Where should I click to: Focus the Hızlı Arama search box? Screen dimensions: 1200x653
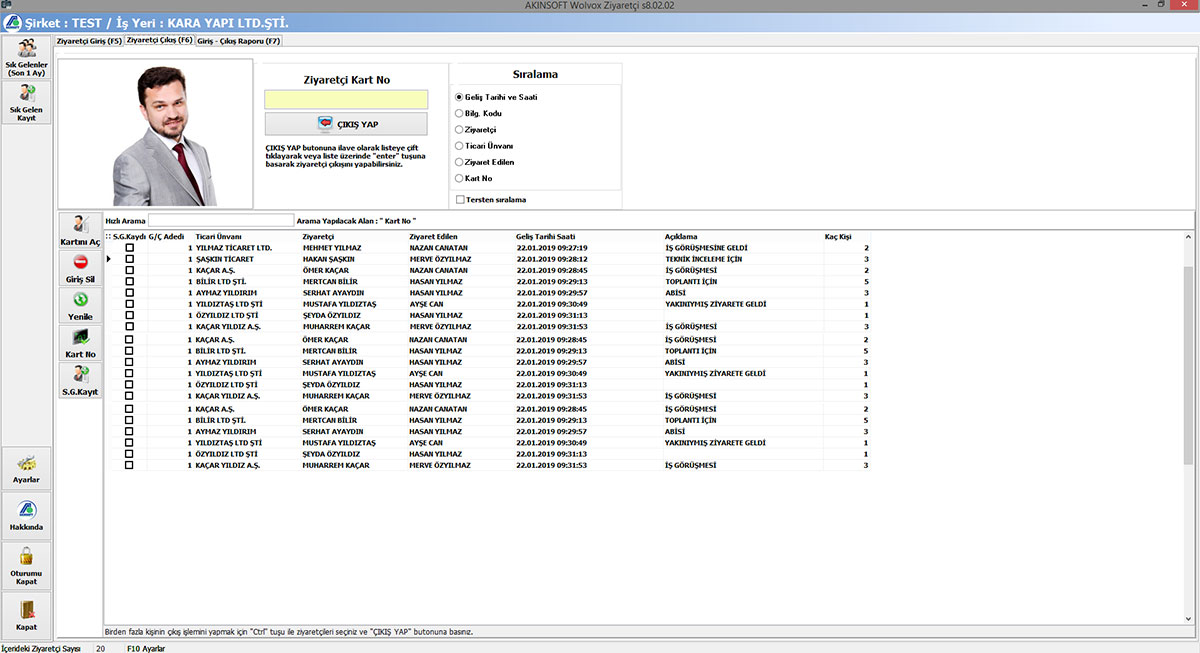coord(221,220)
